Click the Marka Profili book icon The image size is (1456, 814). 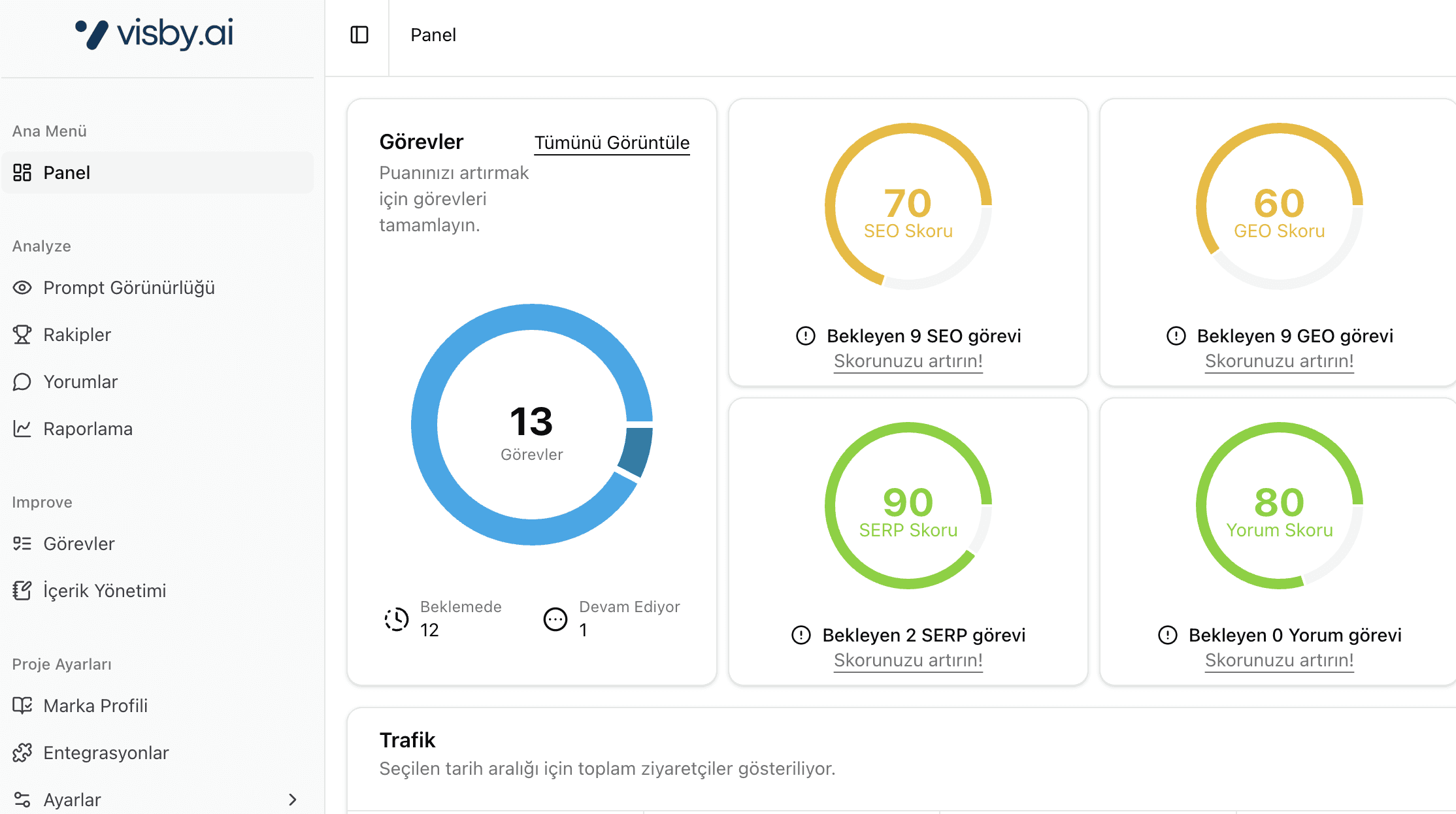(x=22, y=706)
